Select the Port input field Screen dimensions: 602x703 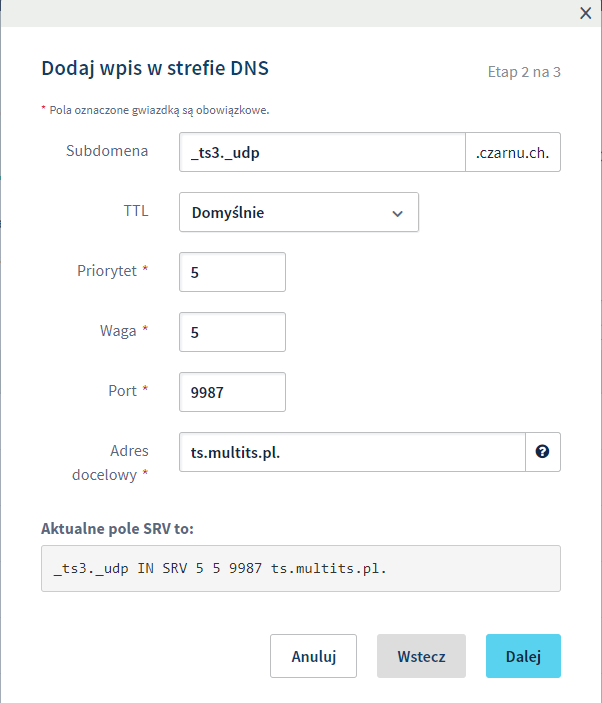click(232, 392)
